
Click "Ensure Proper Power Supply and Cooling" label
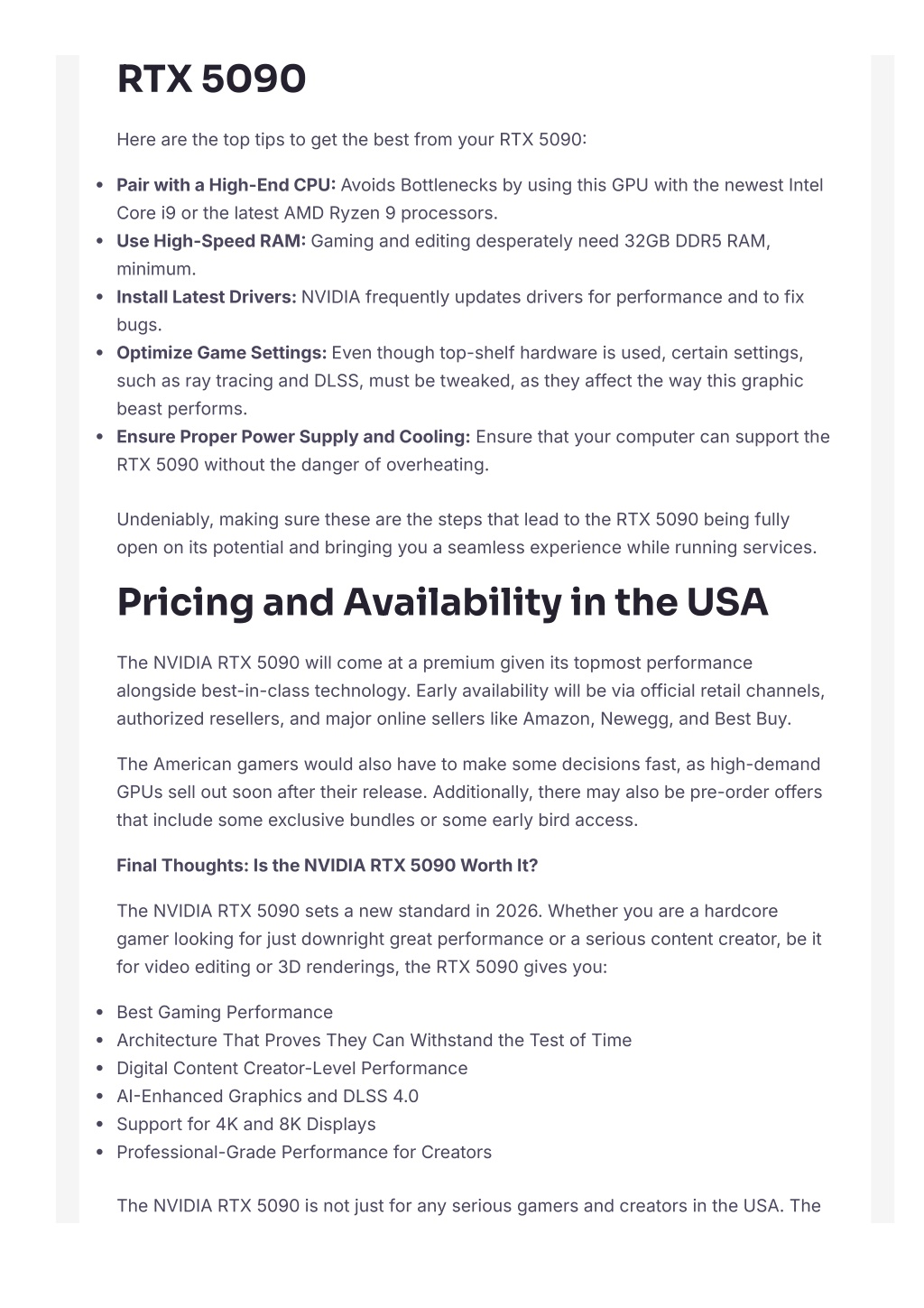[293, 437]
